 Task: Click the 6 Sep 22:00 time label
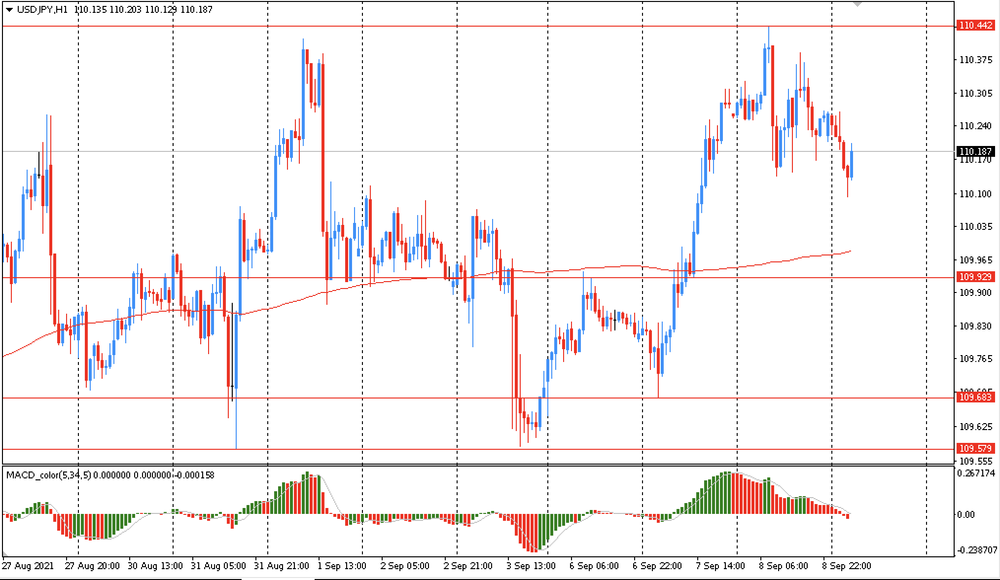pos(658,566)
